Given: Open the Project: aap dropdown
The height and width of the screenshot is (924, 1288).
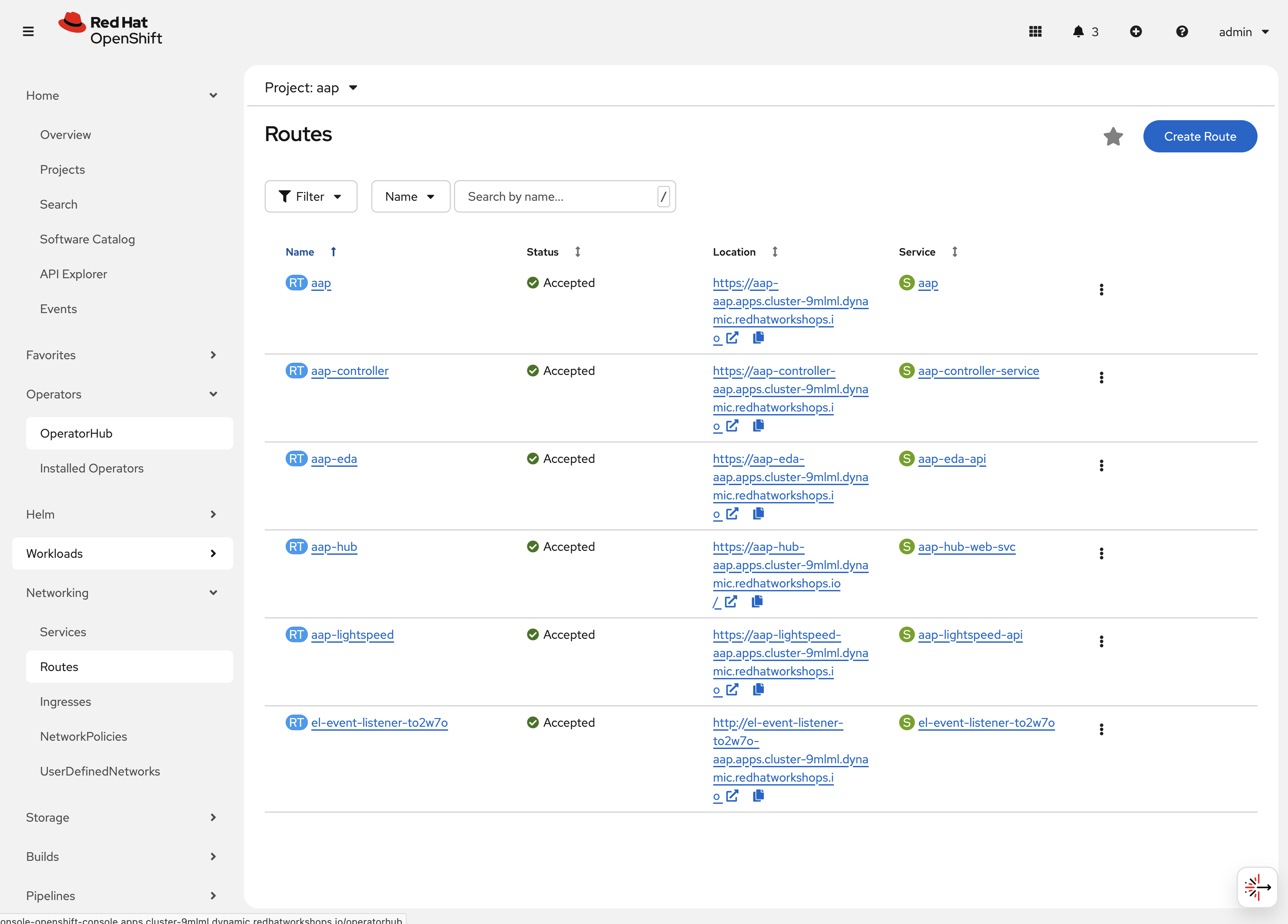Looking at the screenshot, I should coord(310,88).
